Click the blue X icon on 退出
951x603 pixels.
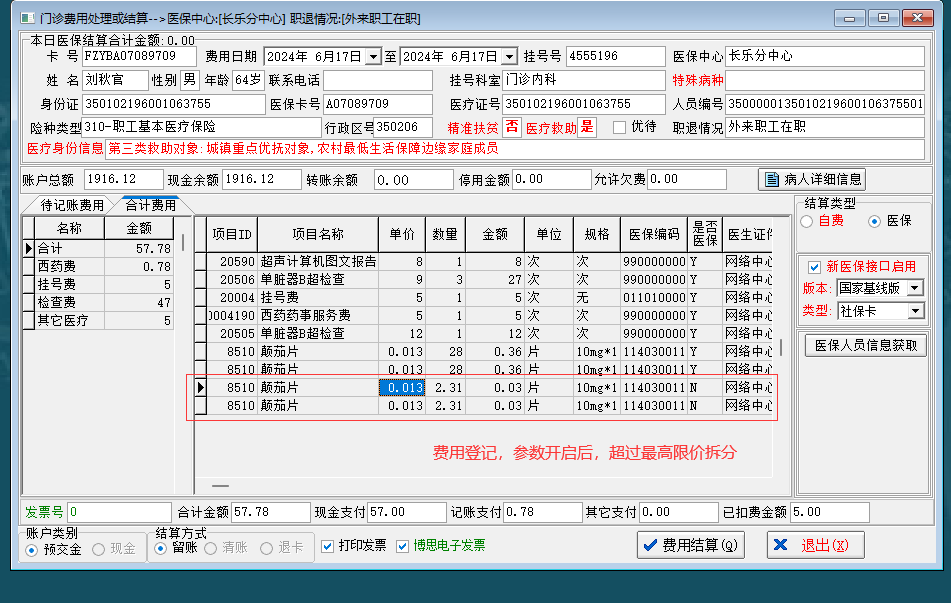click(x=781, y=545)
